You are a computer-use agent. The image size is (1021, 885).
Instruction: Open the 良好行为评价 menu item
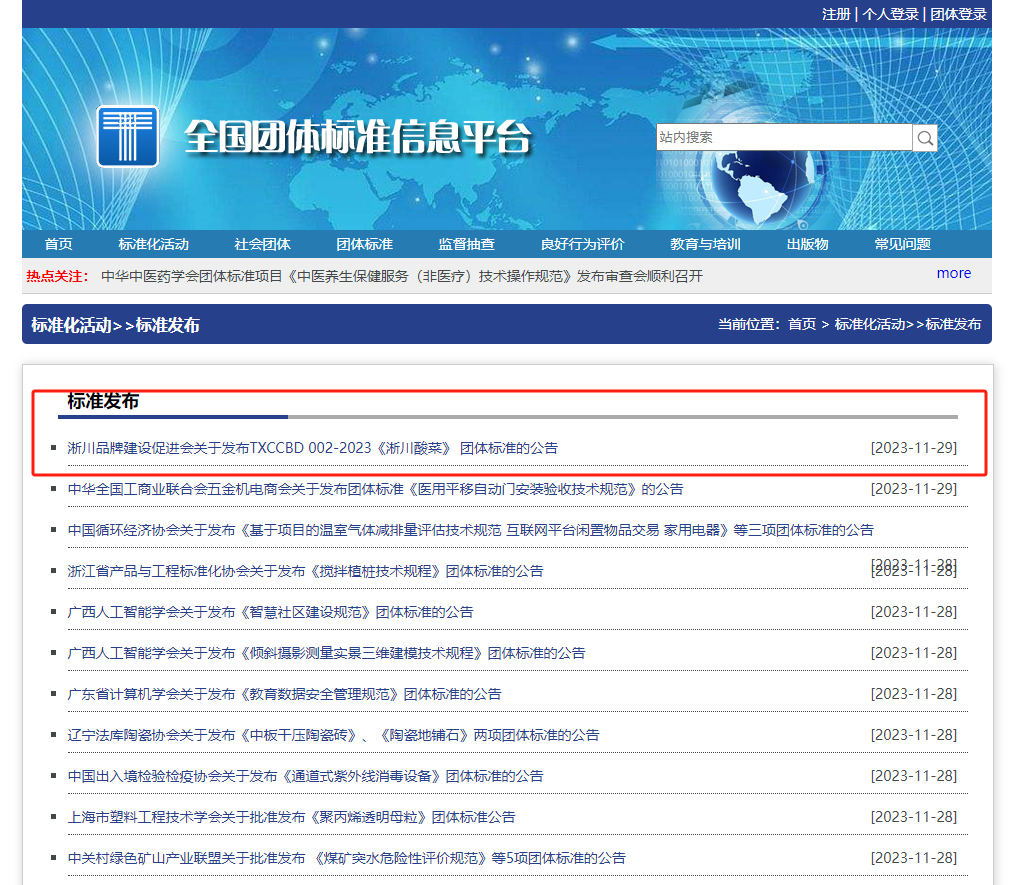582,244
